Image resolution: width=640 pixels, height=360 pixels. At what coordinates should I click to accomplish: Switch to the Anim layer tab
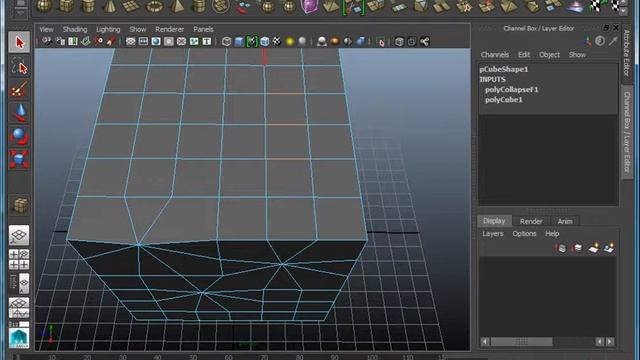point(565,221)
